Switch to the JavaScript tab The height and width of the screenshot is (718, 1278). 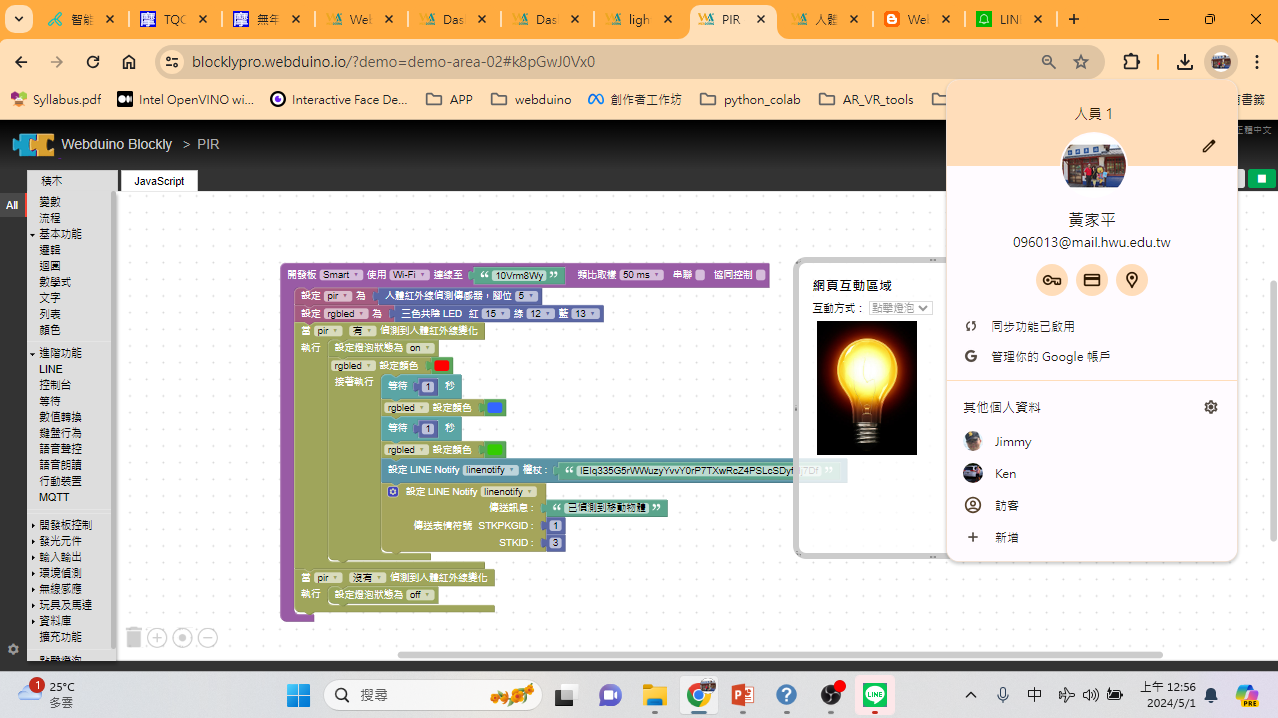pos(159,181)
